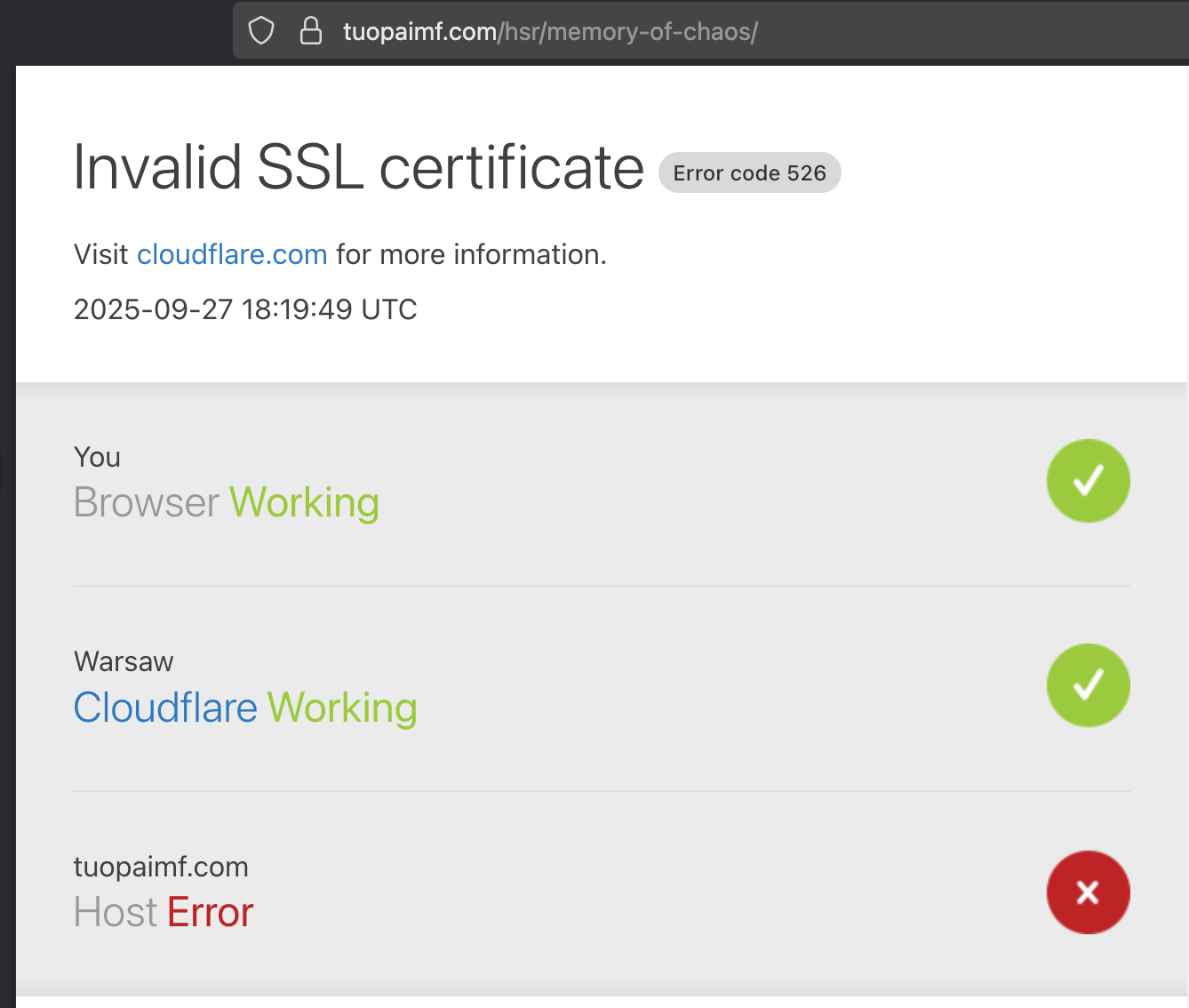Click the blue Cloudflare link under Warsaw
Screen dimensions: 1189x1008
pos(165,708)
